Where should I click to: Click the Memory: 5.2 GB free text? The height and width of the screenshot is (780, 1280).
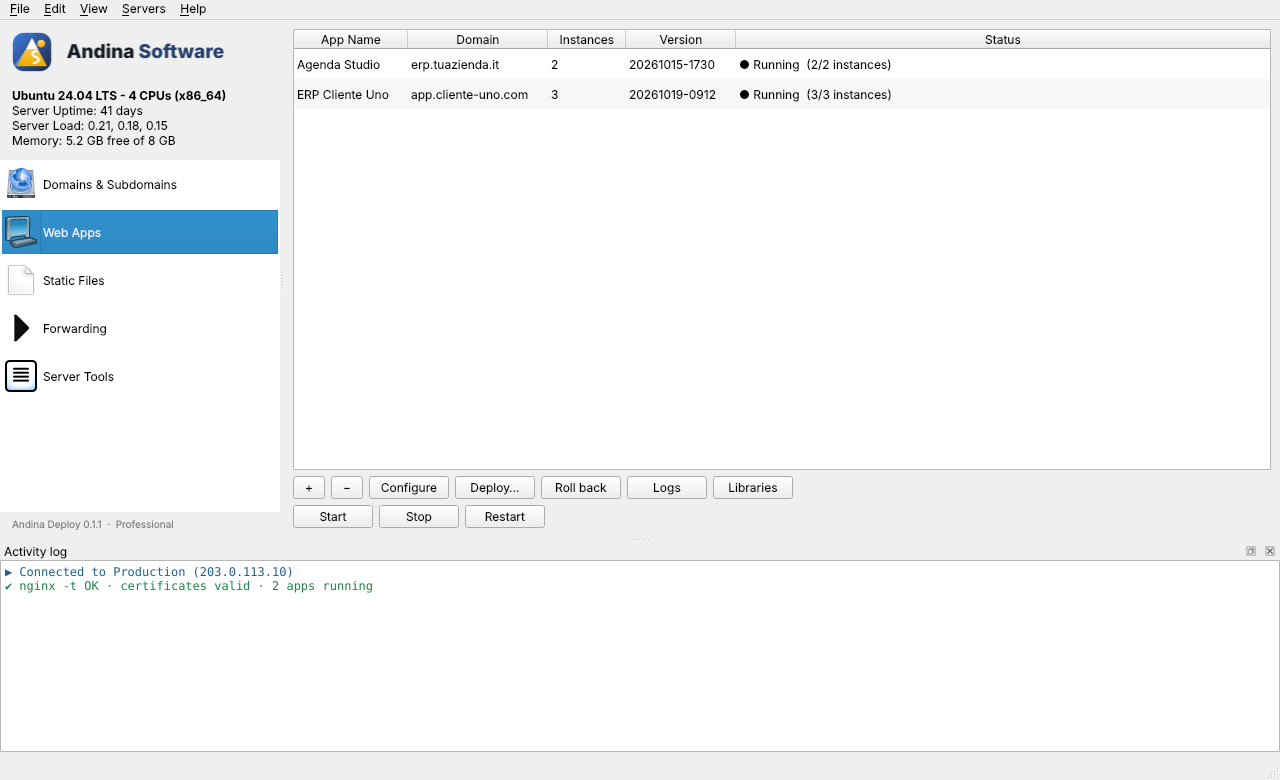click(x=94, y=141)
